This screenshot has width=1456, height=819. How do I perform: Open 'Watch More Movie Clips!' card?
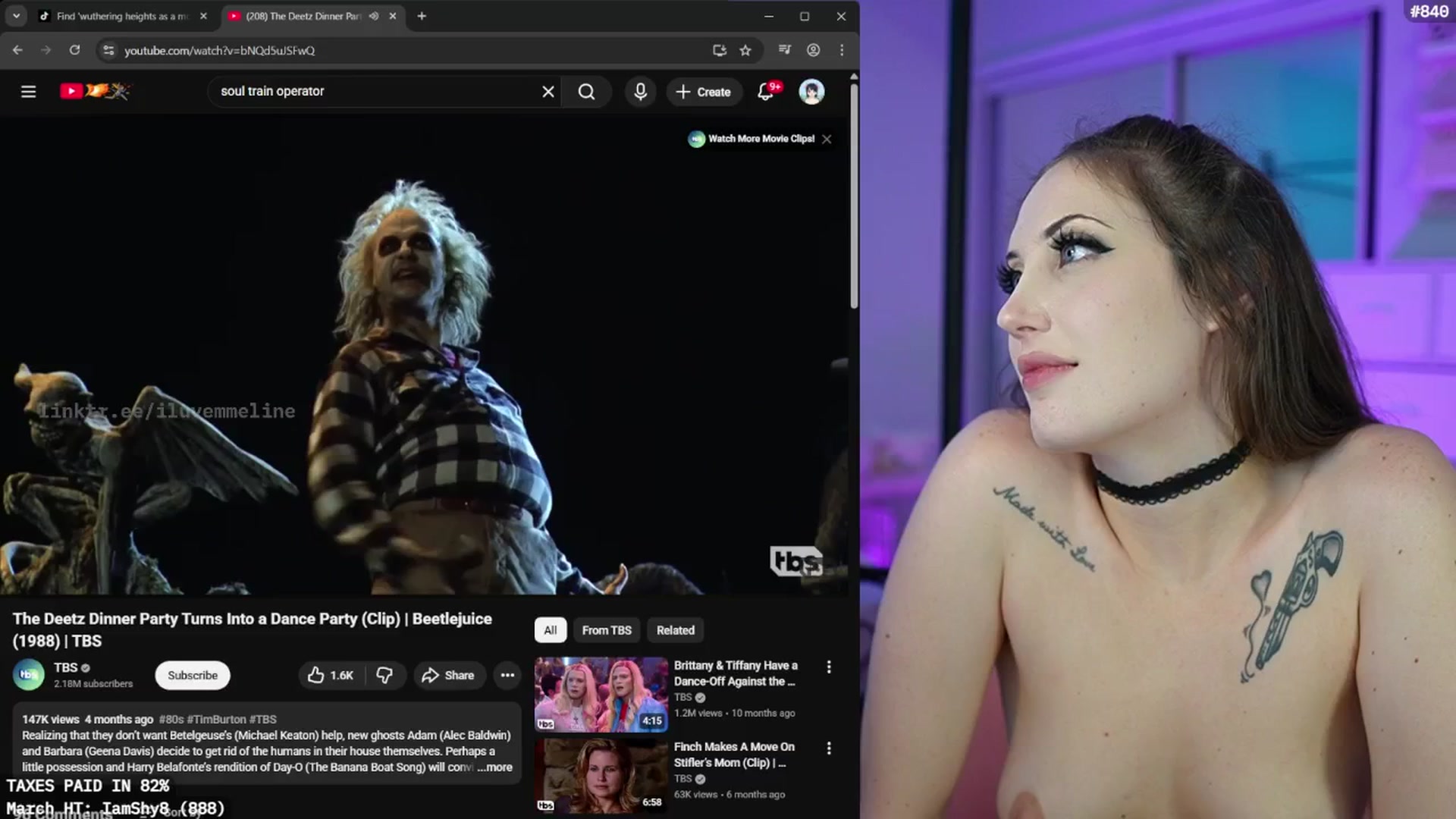[x=752, y=139]
